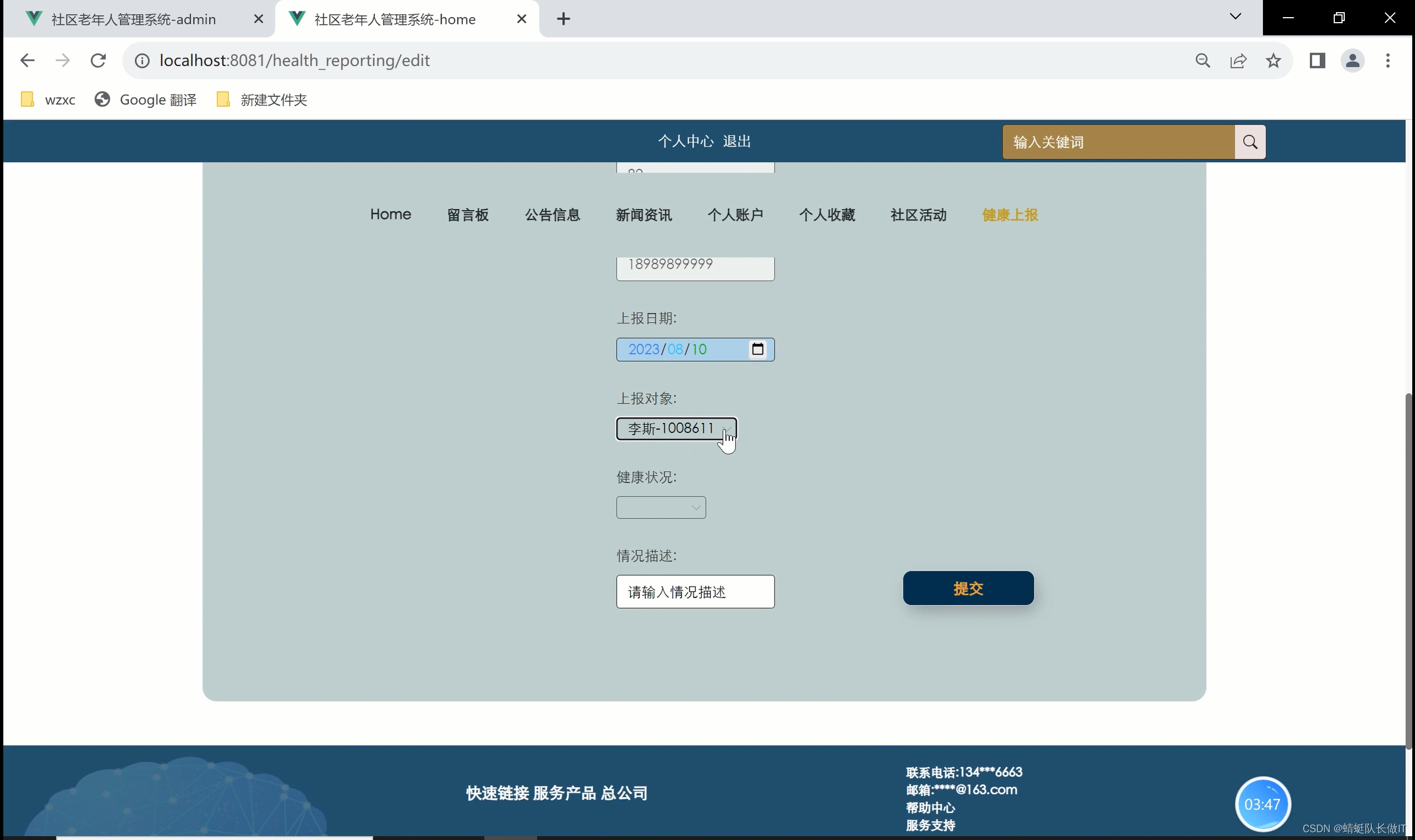Open the Chrome three-dot menu
This screenshot has width=1415, height=840.
(x=1387, y=61)
